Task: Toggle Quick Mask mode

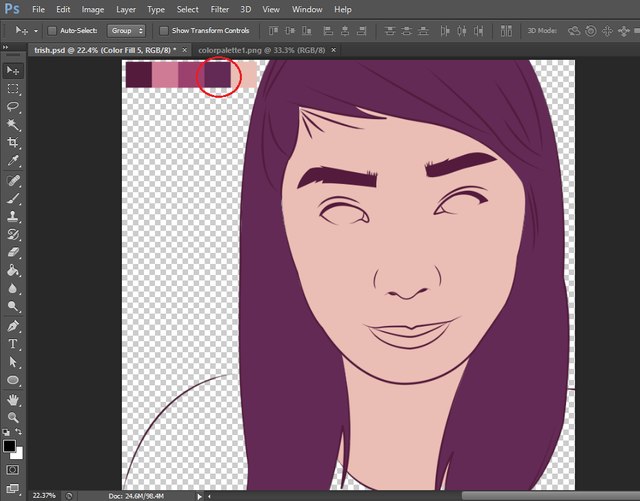Action: [13, 468]
